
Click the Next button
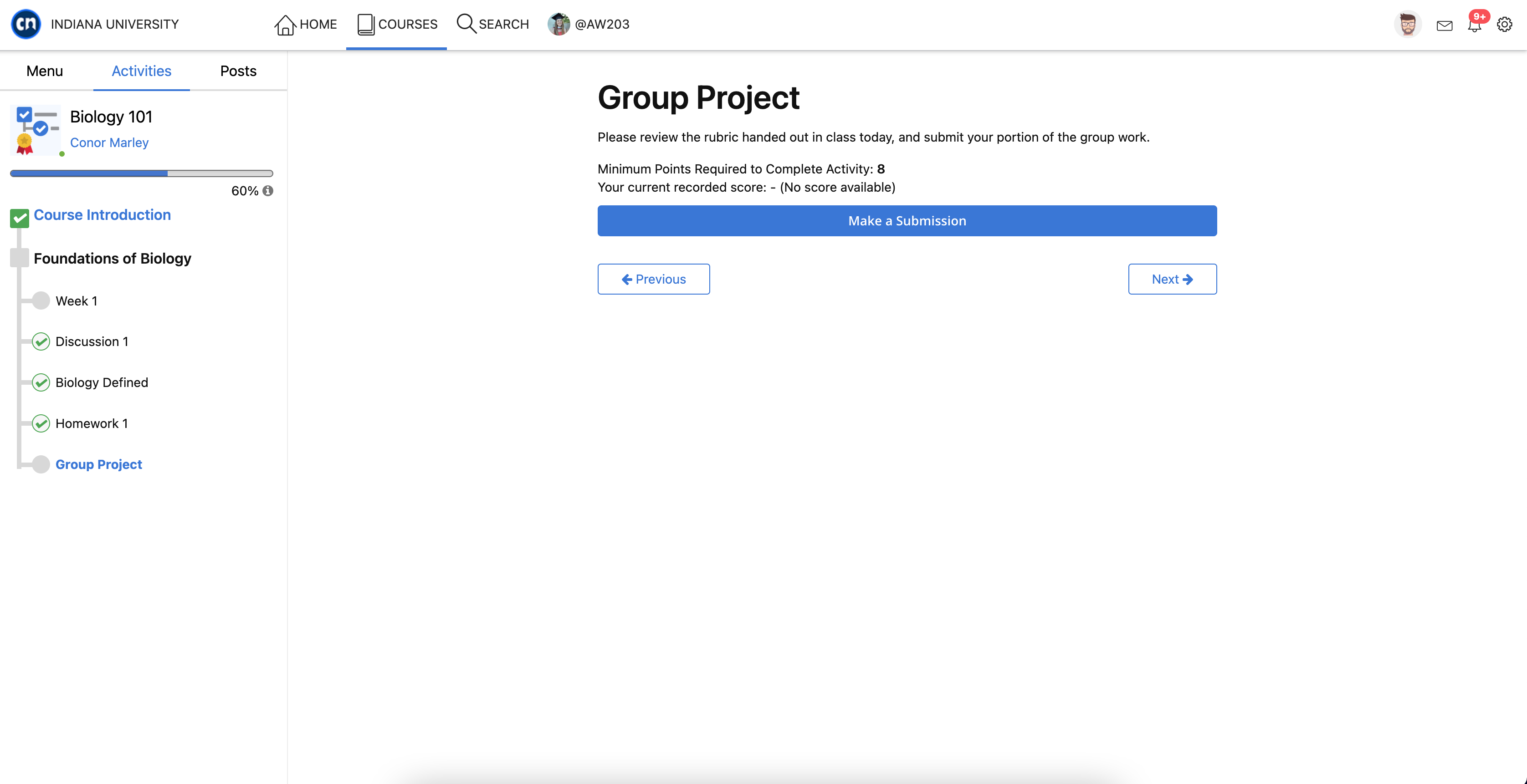click(x=1173, y=279)
